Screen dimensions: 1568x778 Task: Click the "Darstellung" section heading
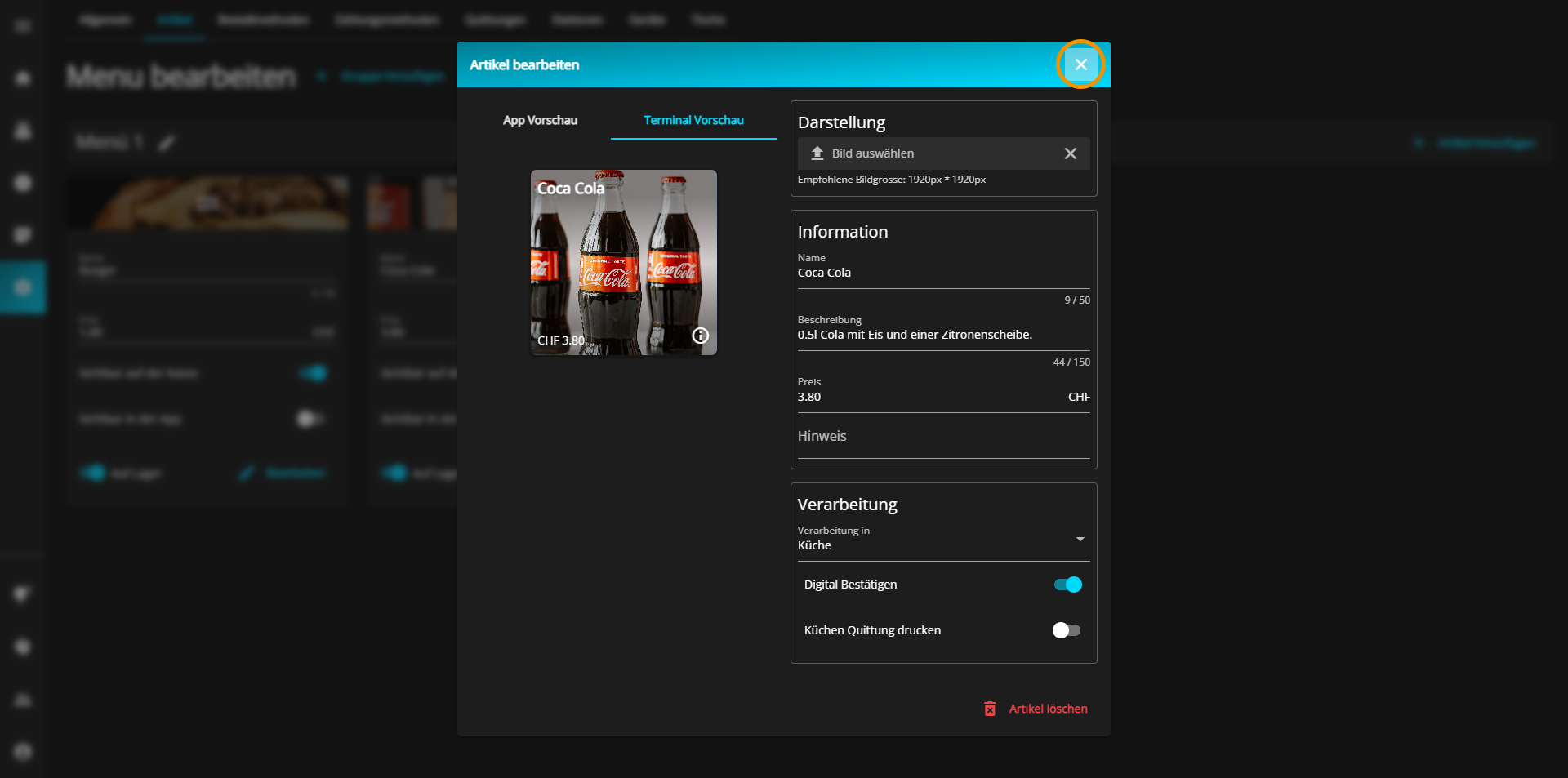[841, 122]
